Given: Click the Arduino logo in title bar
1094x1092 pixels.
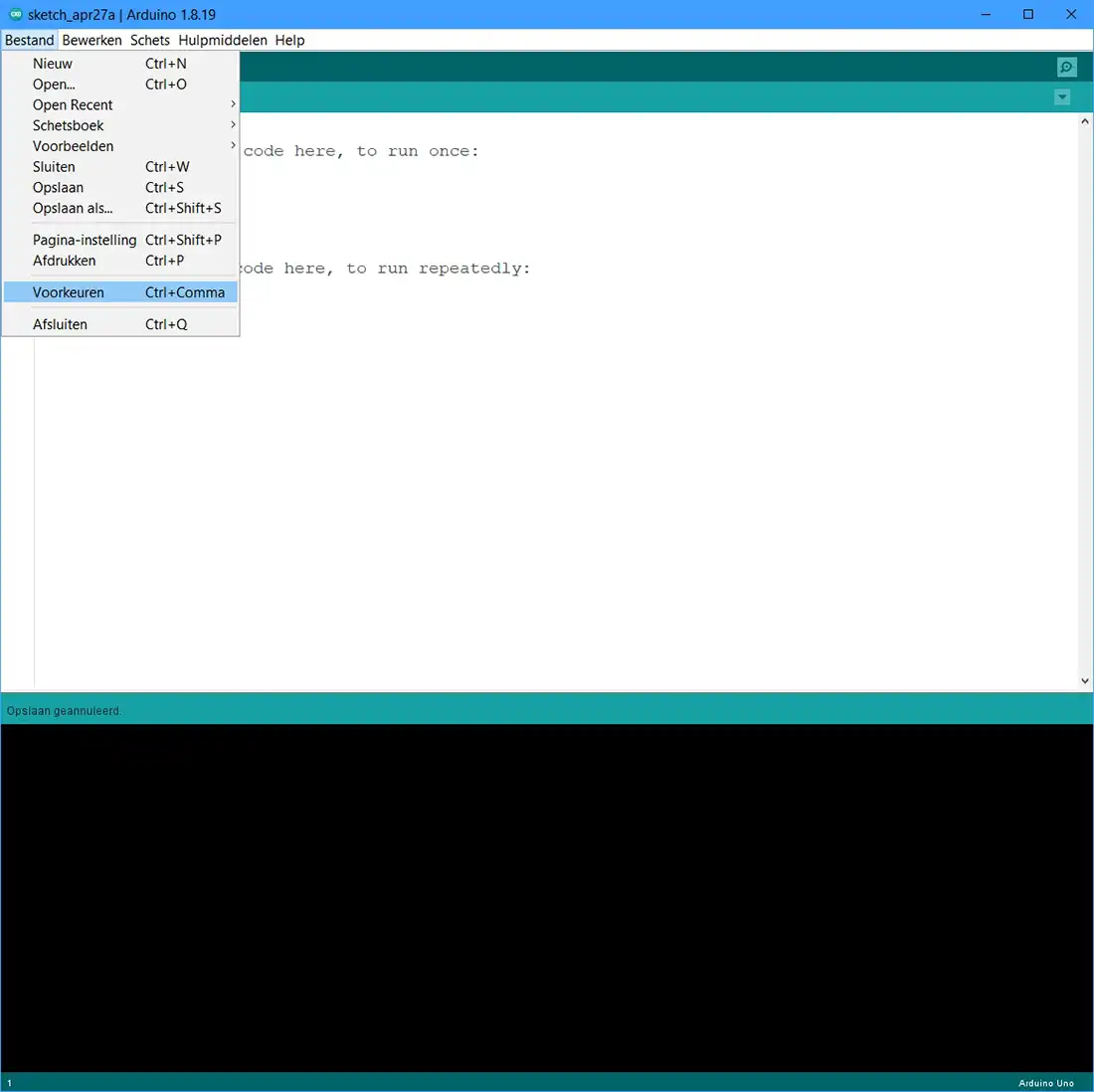Looking at the screenshot, I should click(15, 15).
